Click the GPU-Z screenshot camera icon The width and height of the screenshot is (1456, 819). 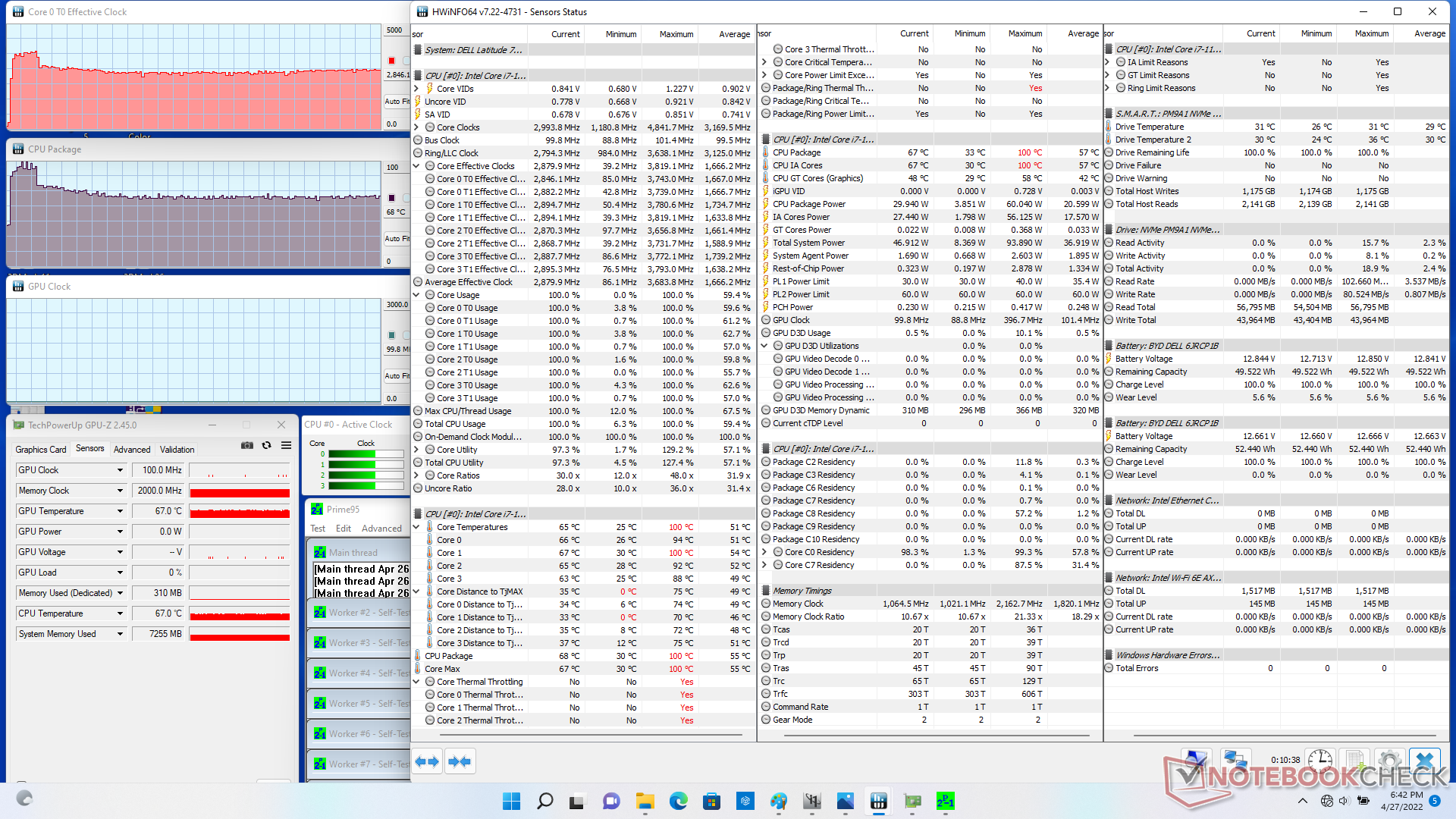point(247,446)
